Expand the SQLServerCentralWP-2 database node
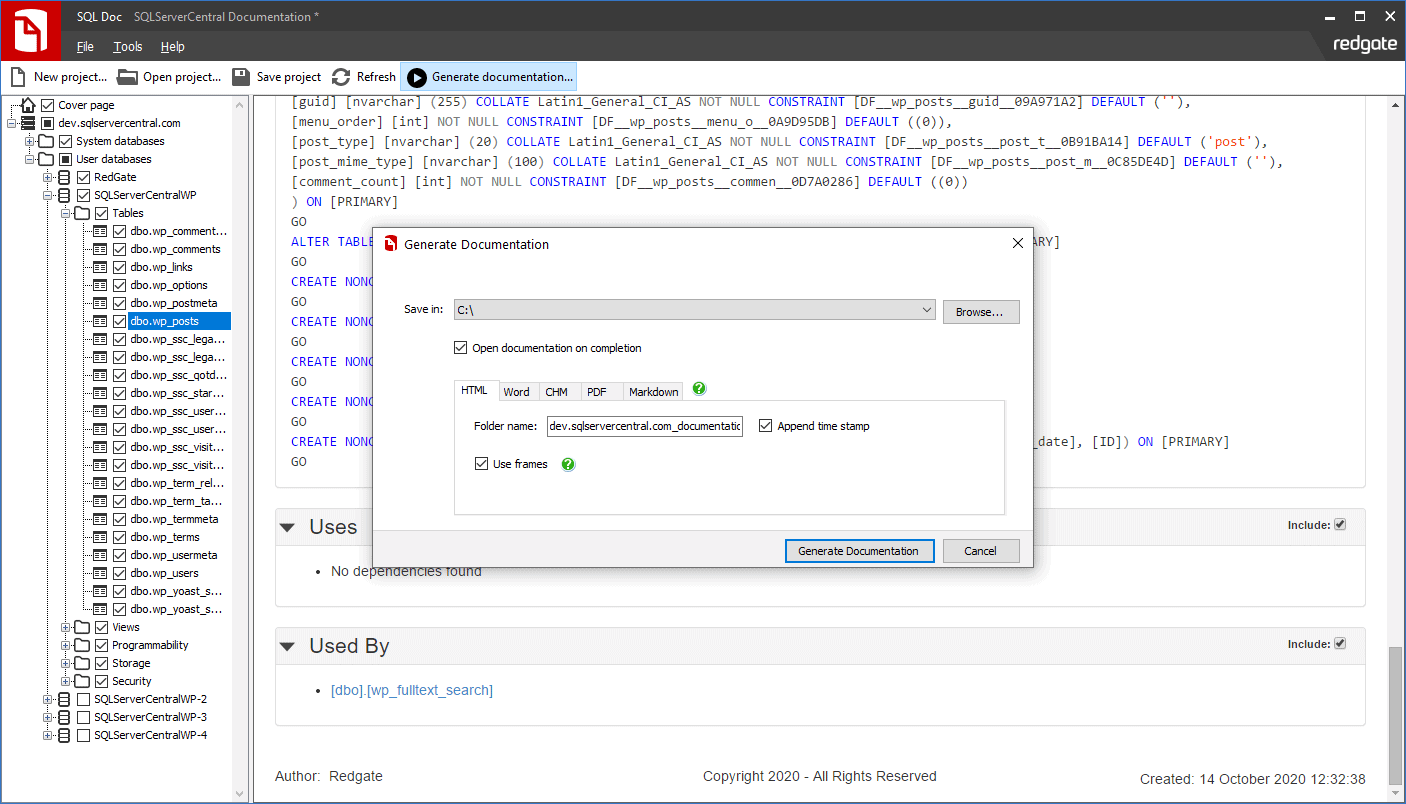 click(48, 699)
